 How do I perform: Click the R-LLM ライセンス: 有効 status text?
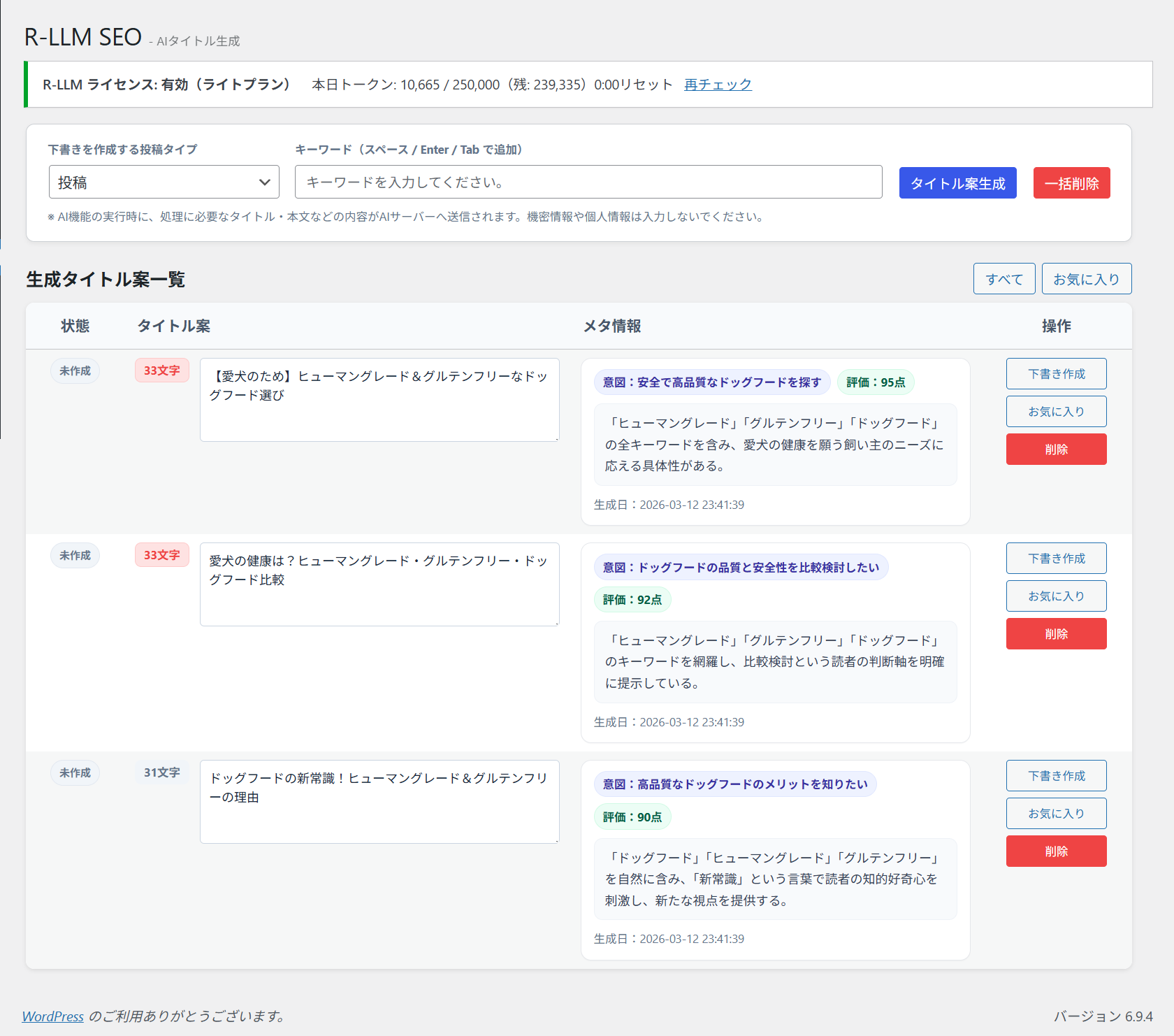(x=166, y=85)
